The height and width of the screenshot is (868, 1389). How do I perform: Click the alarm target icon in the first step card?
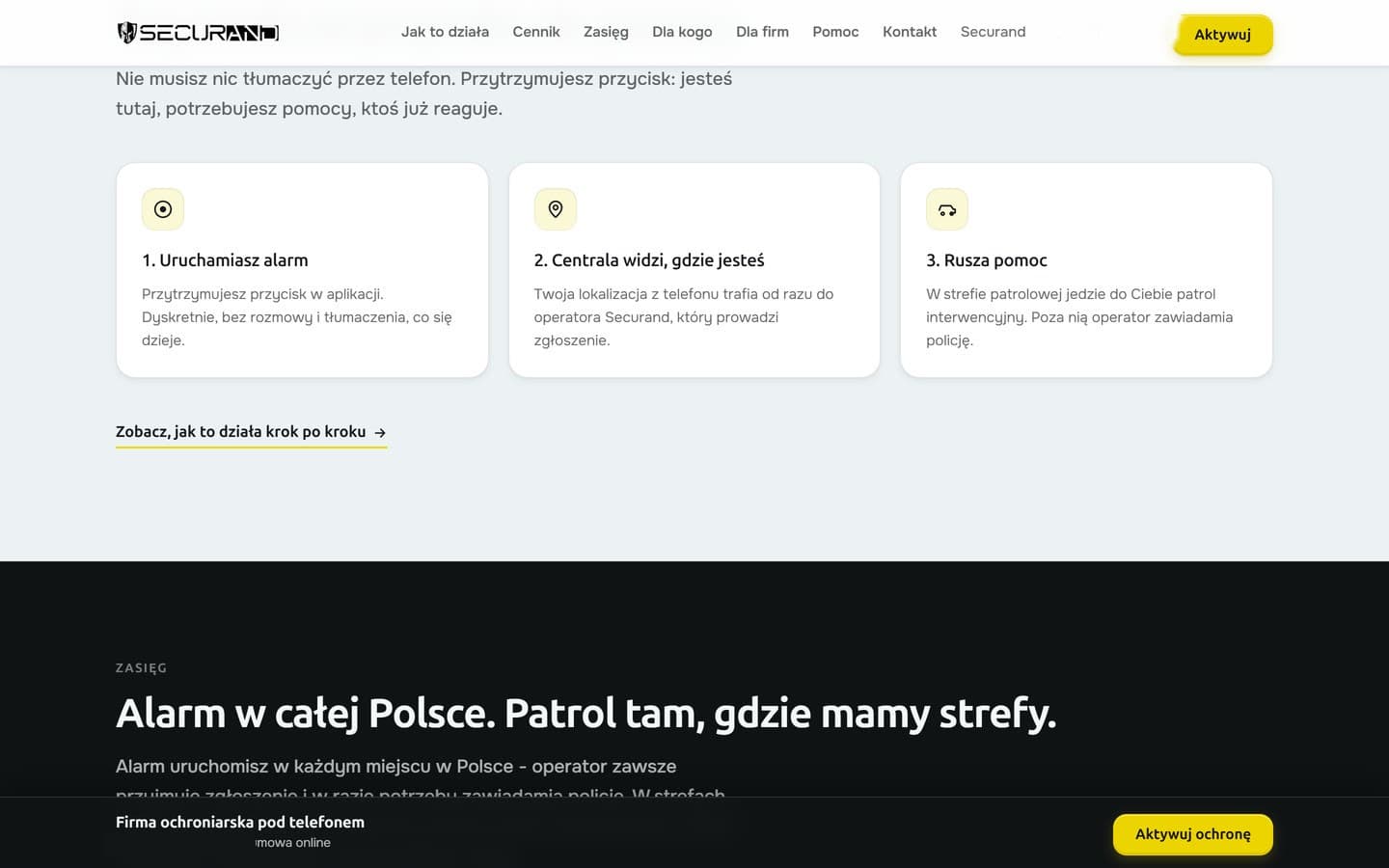coord(163,209)
